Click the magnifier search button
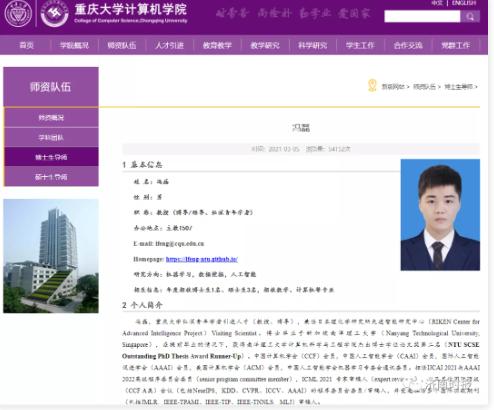494x410 pixels. click(470, 16)
